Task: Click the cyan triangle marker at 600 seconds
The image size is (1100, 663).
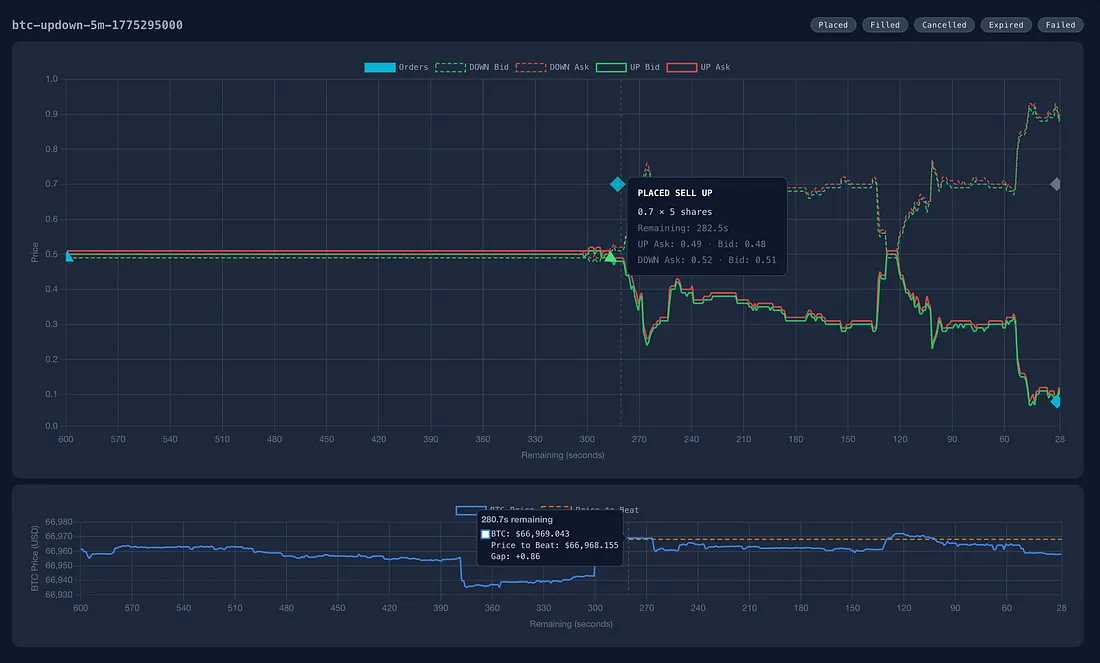Action: (69, 256)
